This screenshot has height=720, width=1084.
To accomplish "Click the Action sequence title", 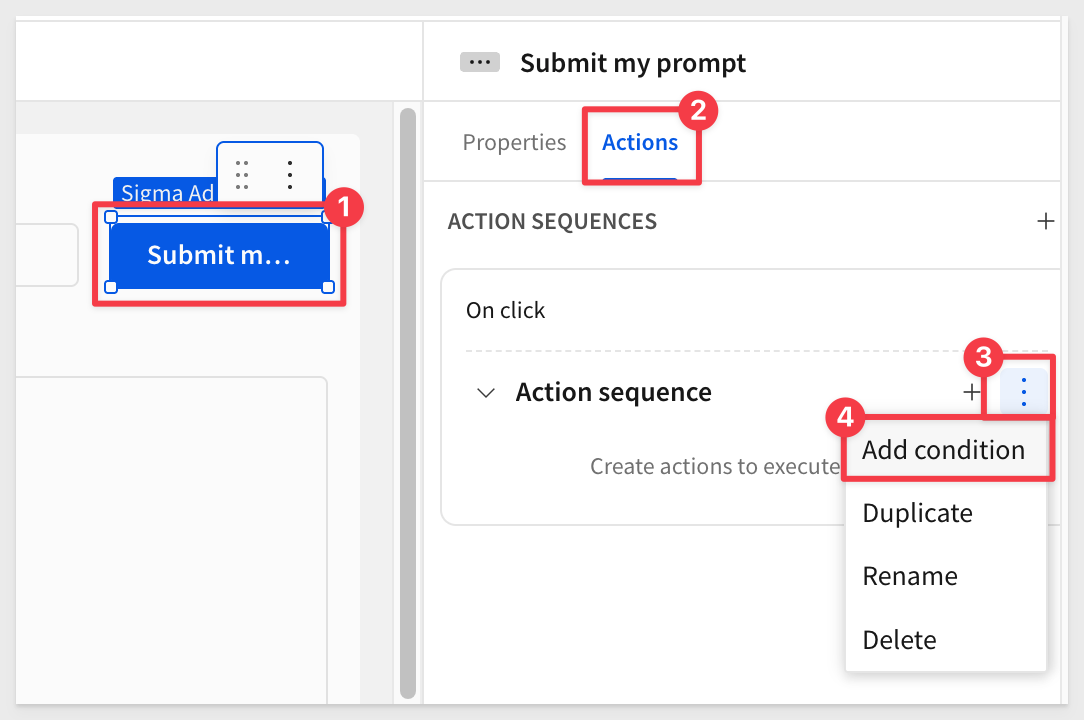I will coord(613,392).
